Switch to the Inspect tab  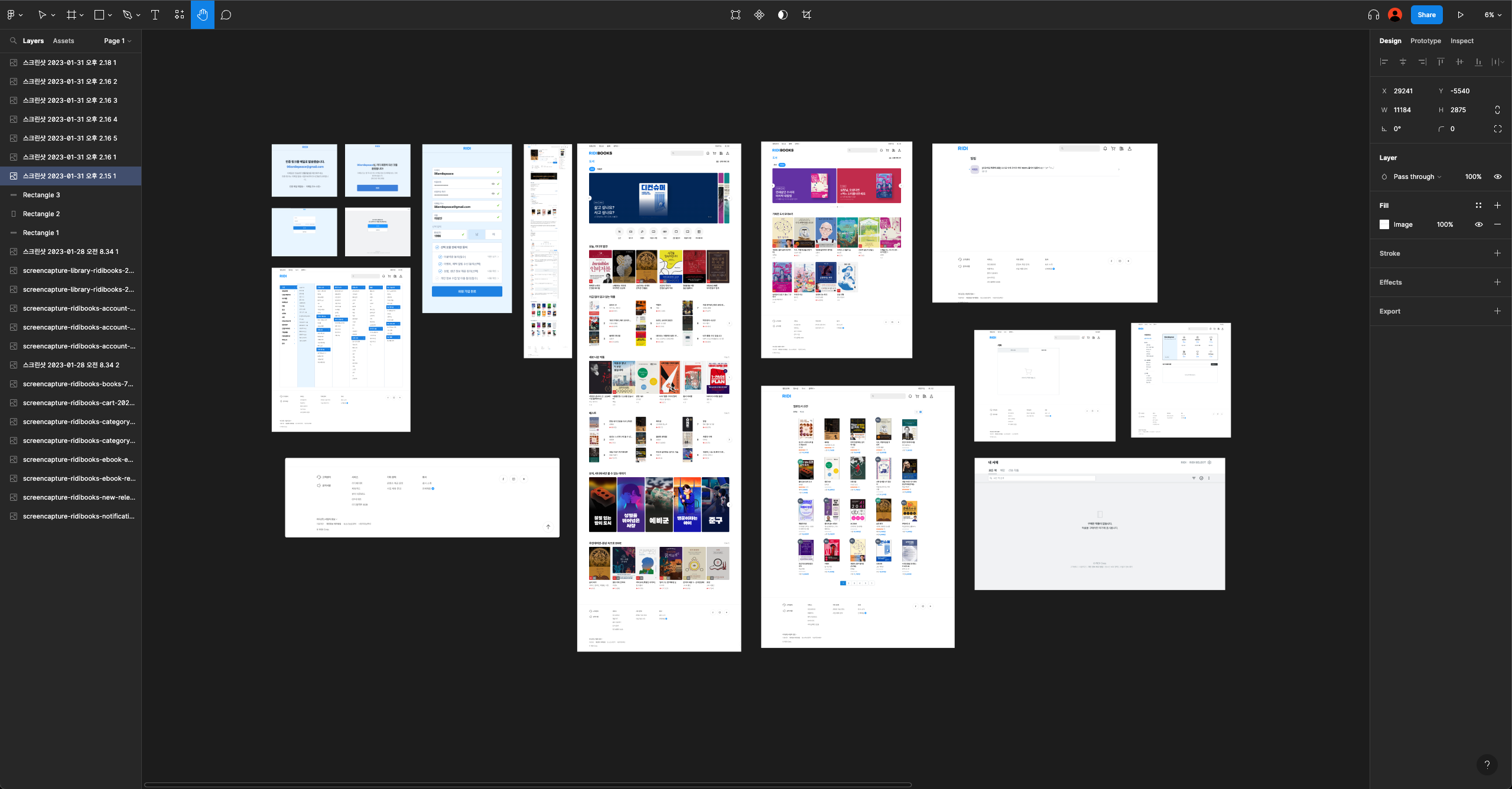1462,41
